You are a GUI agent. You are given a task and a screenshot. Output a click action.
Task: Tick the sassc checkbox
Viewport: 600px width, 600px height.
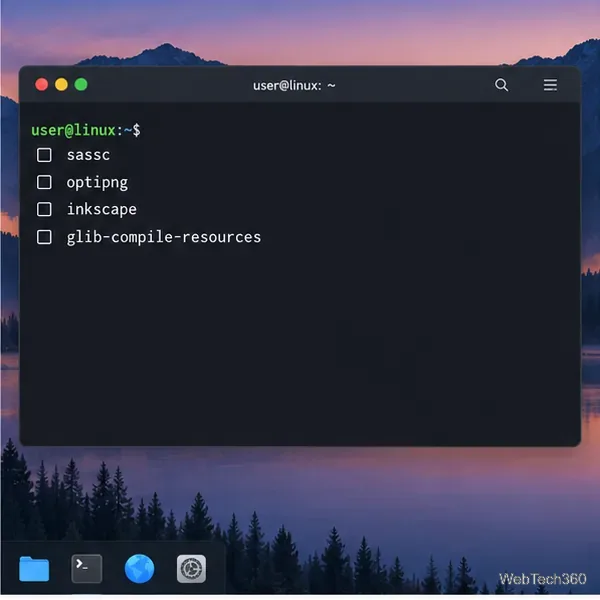(44, 155)
